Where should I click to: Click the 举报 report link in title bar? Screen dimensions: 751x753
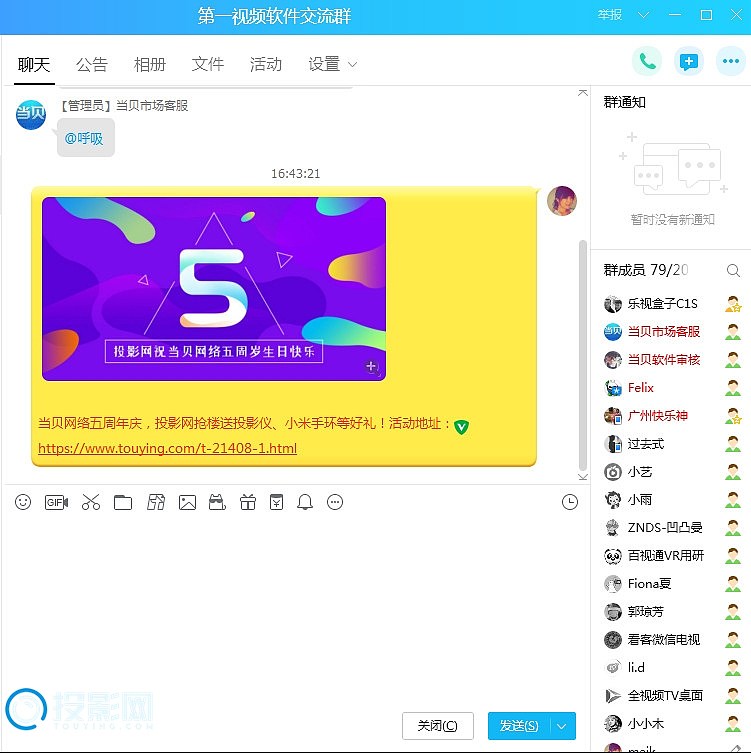(610, 15)
